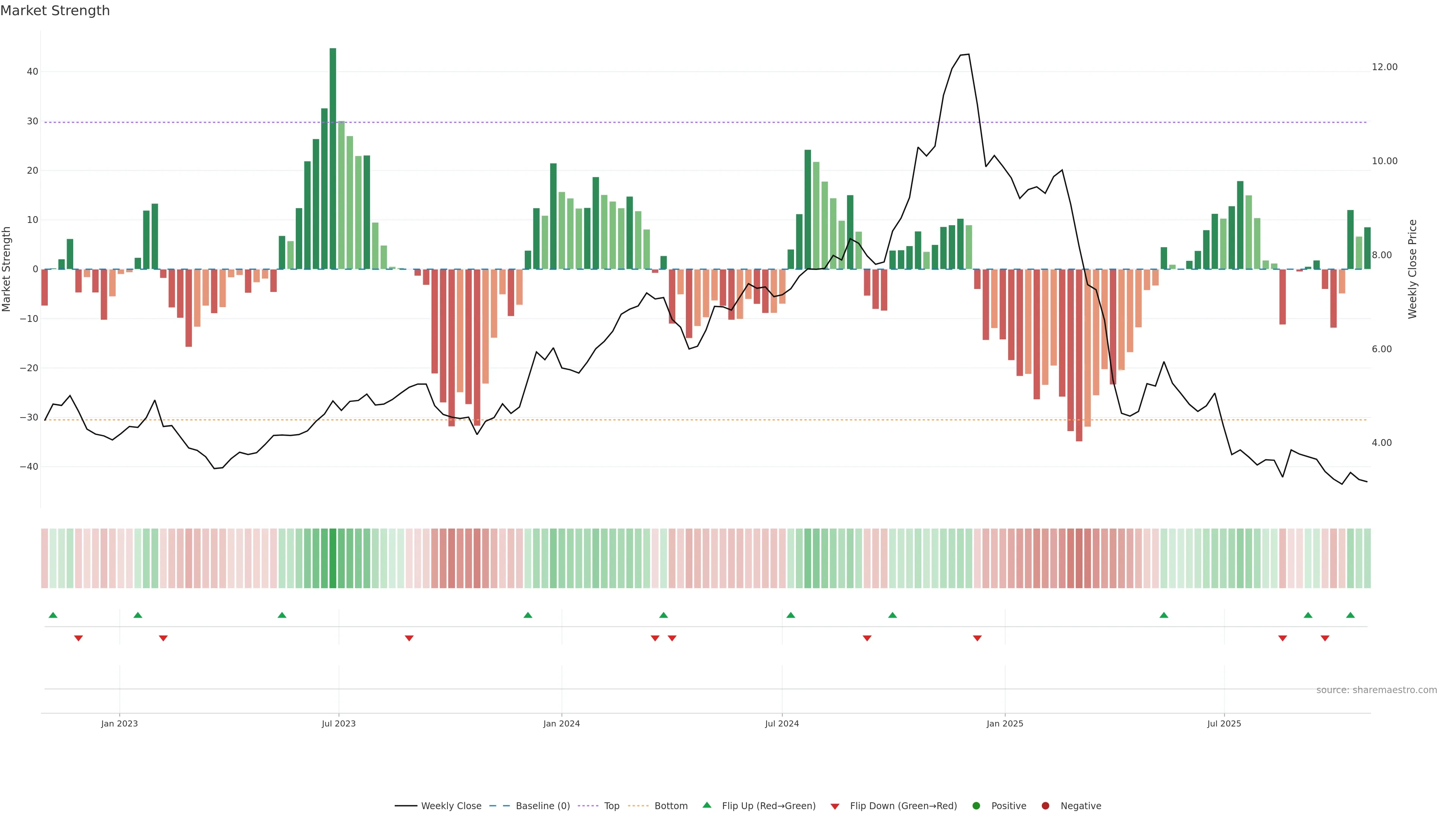
Task: Click the Market Strength chart title
Action: (55, 11)
